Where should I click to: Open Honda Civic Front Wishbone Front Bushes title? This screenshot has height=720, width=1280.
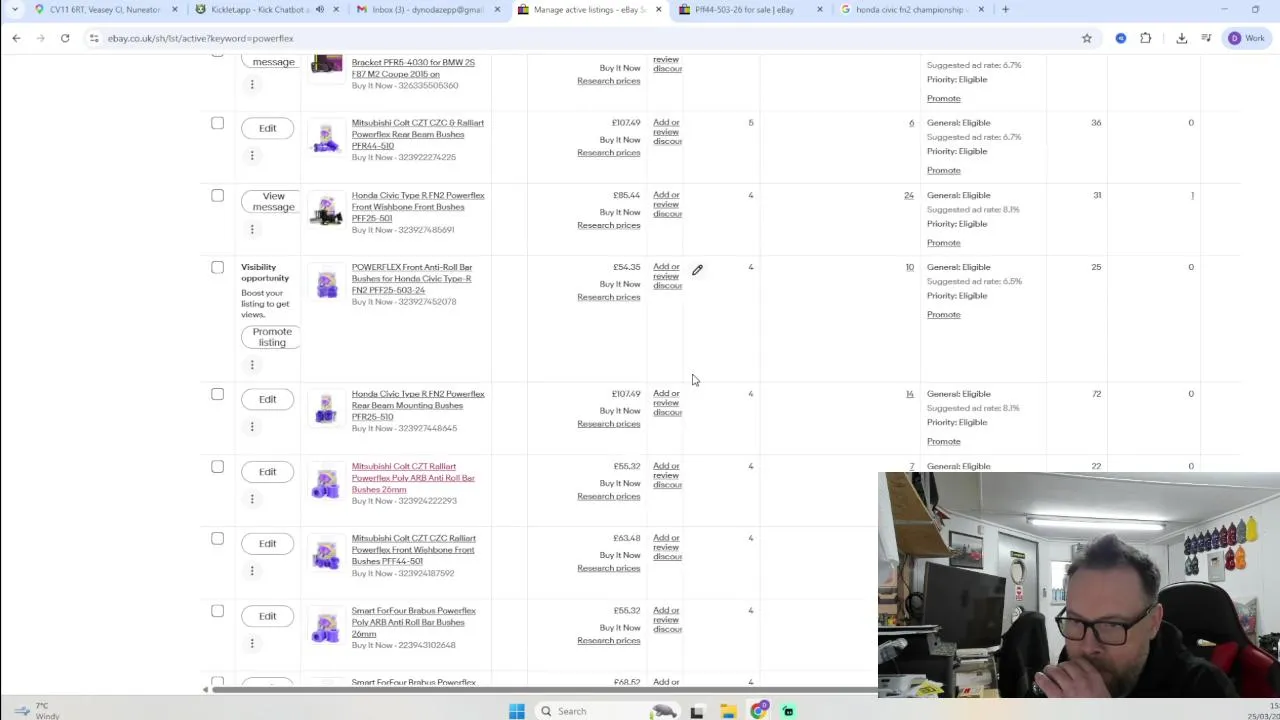tap(418, 207)
